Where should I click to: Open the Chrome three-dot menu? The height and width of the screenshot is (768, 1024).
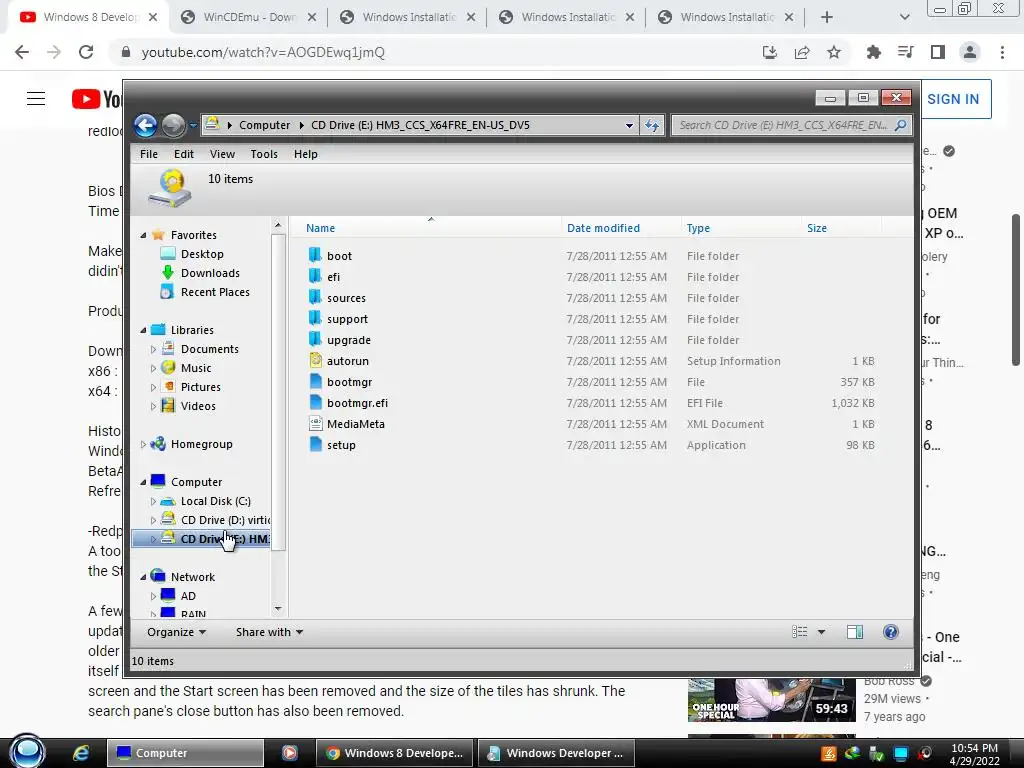(x=1002, y=52)
